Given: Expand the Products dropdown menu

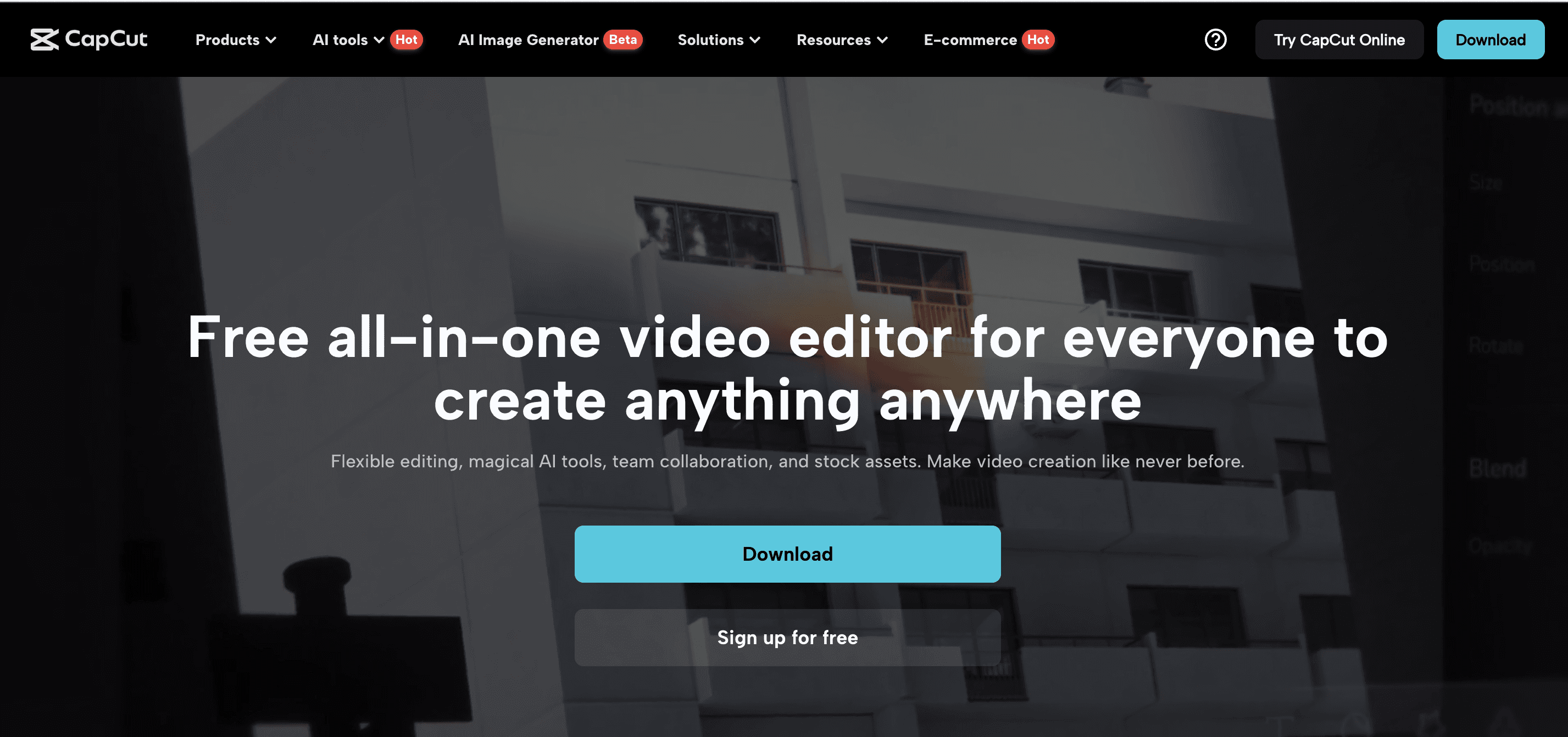Looking at the screenshot, I should (236, 40).
